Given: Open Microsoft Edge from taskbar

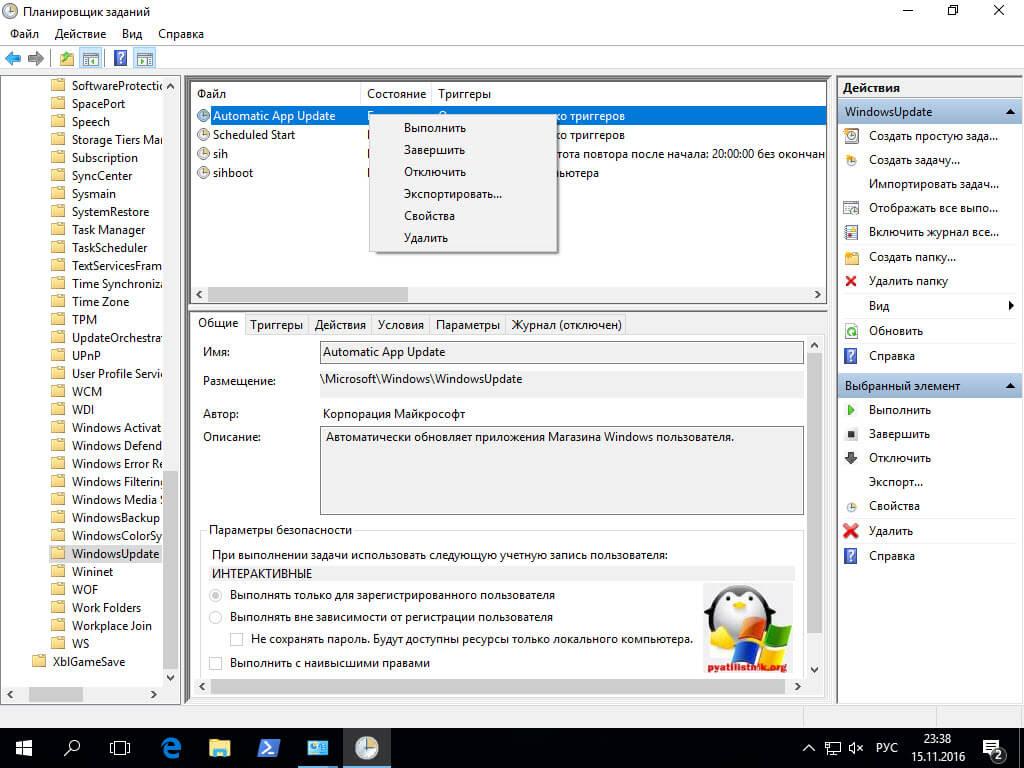Looking at the screenshot, I should (171, 748).
